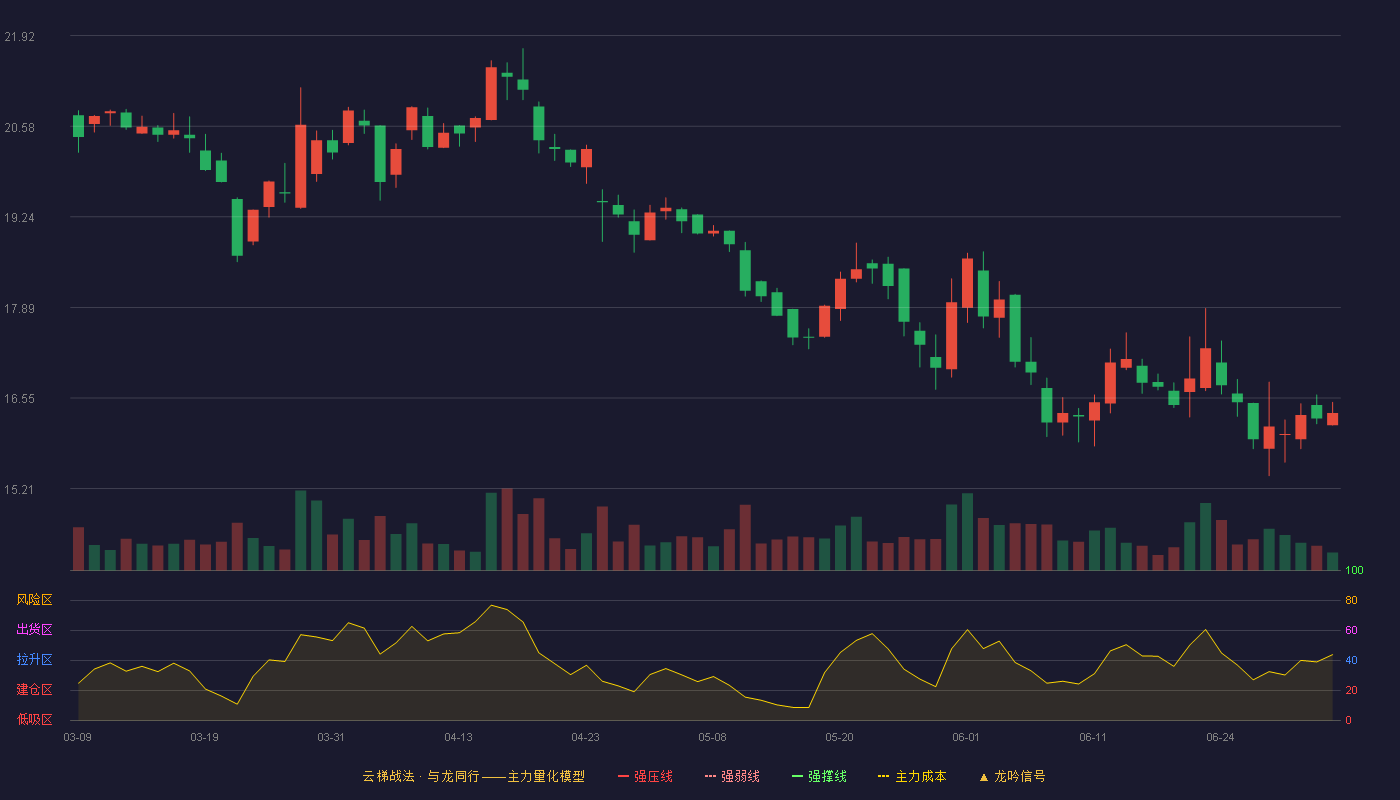This screenshot has height=800, width=1400.
Task: Click the 40 indicator scale value
Action: 1352,660
